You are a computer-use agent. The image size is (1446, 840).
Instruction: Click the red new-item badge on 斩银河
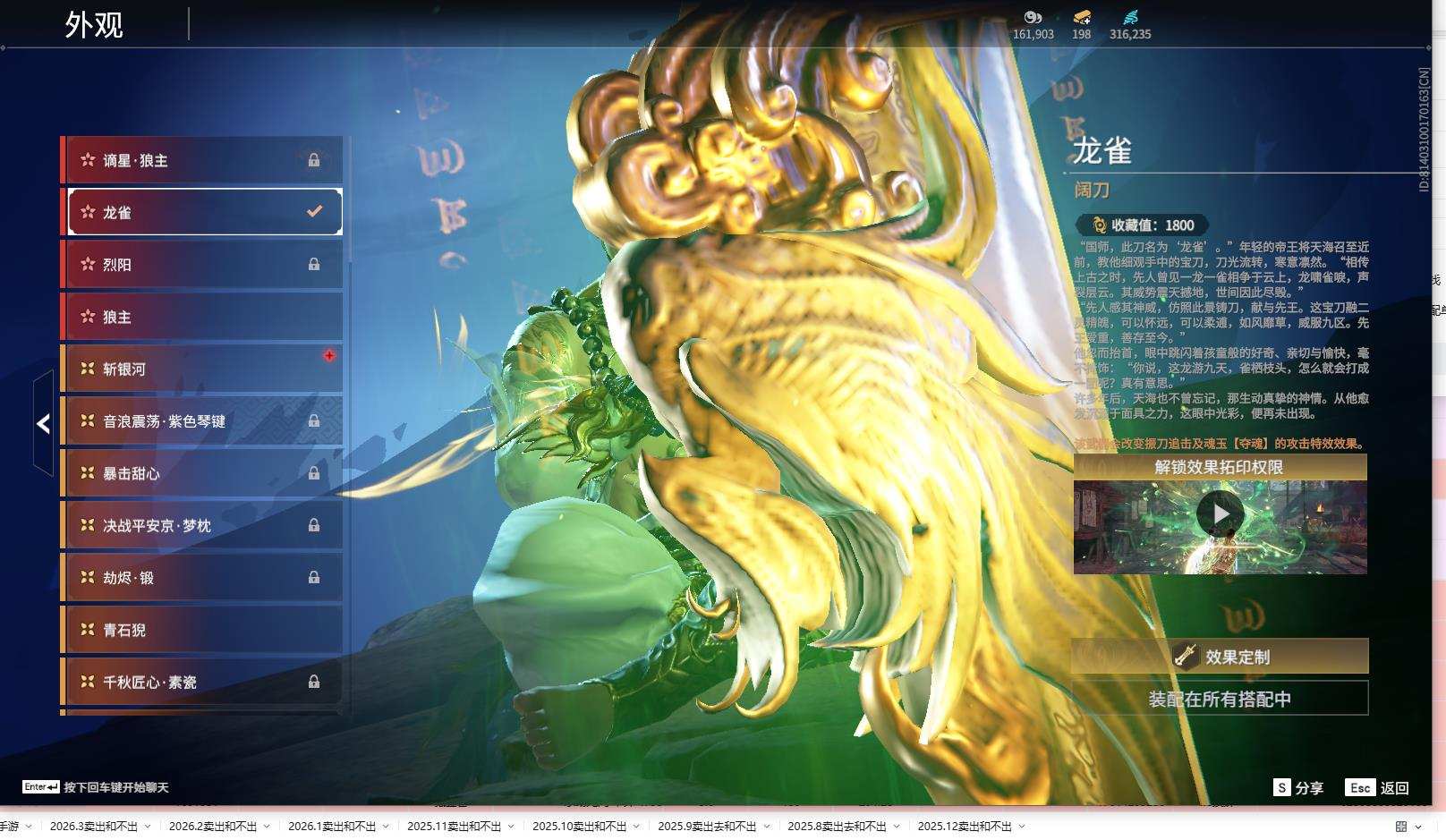(329, 355)
